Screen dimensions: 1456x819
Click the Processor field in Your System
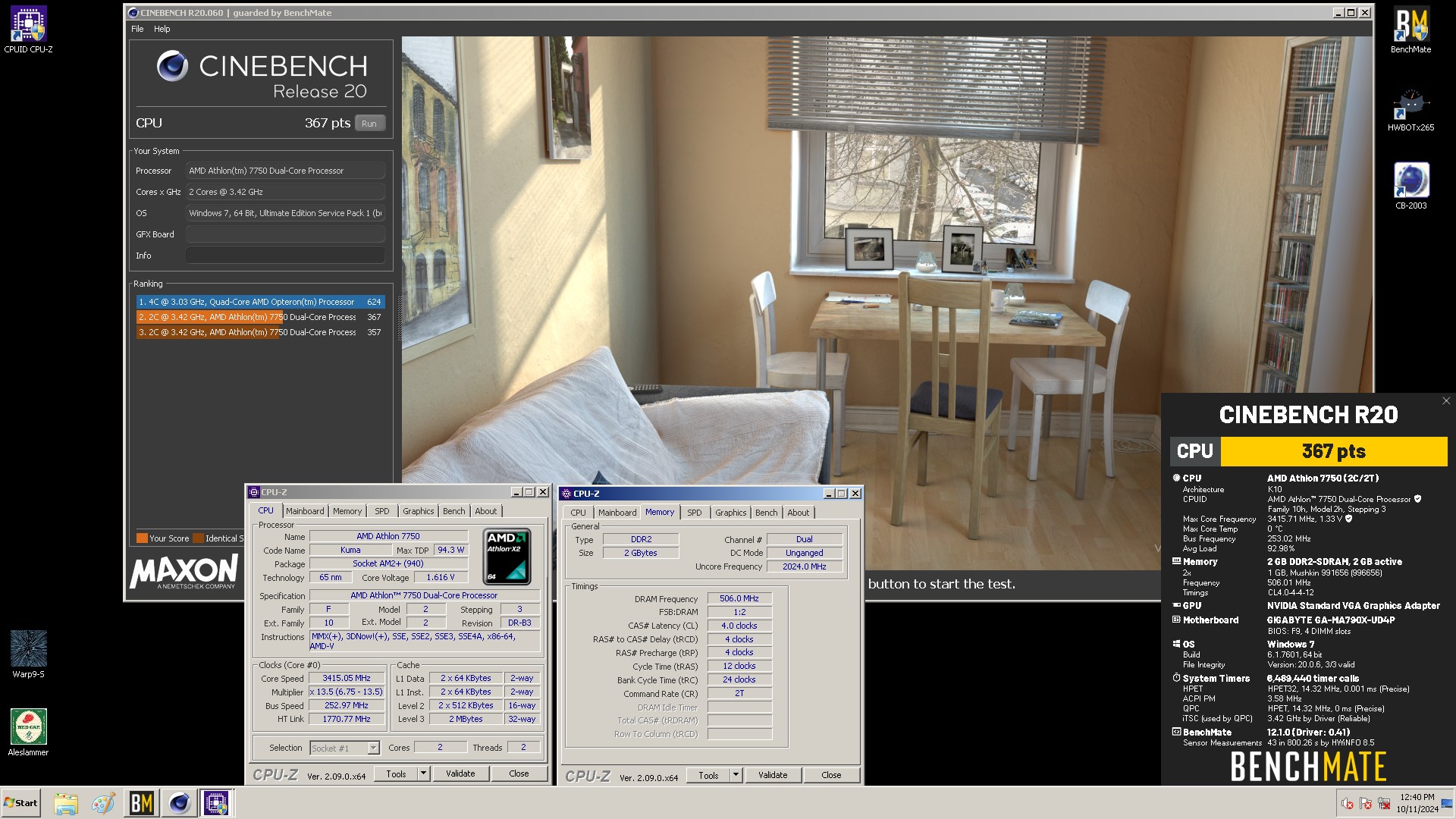[x=285, y=171]
